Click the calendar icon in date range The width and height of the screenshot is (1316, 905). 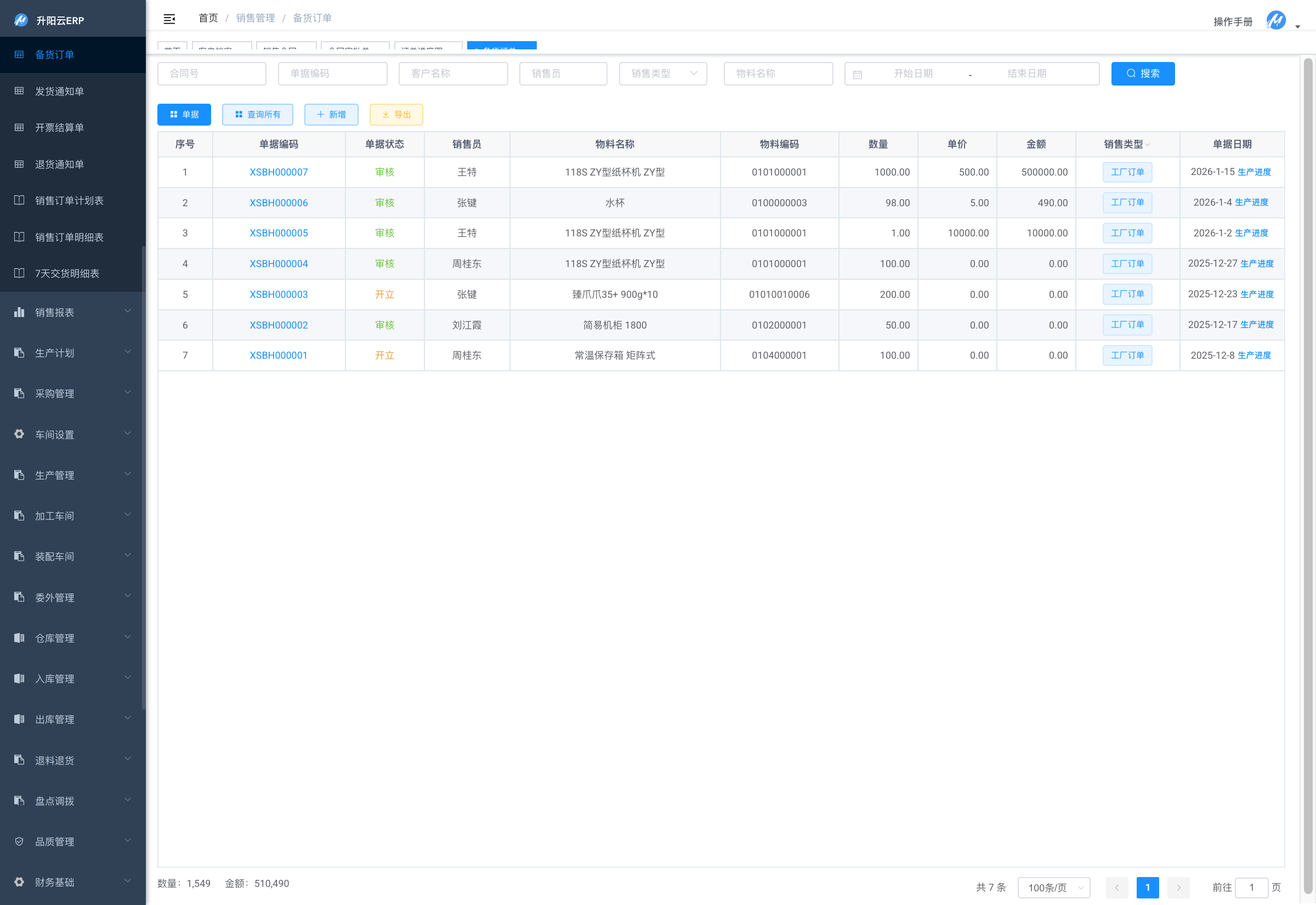point(857,74)
